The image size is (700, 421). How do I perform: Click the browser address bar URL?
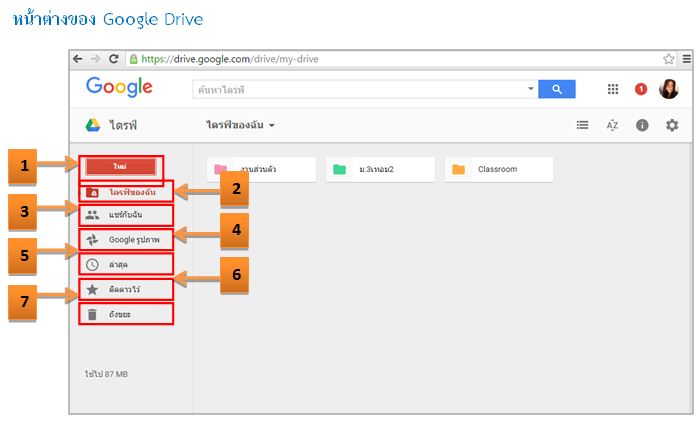(230, 59)
